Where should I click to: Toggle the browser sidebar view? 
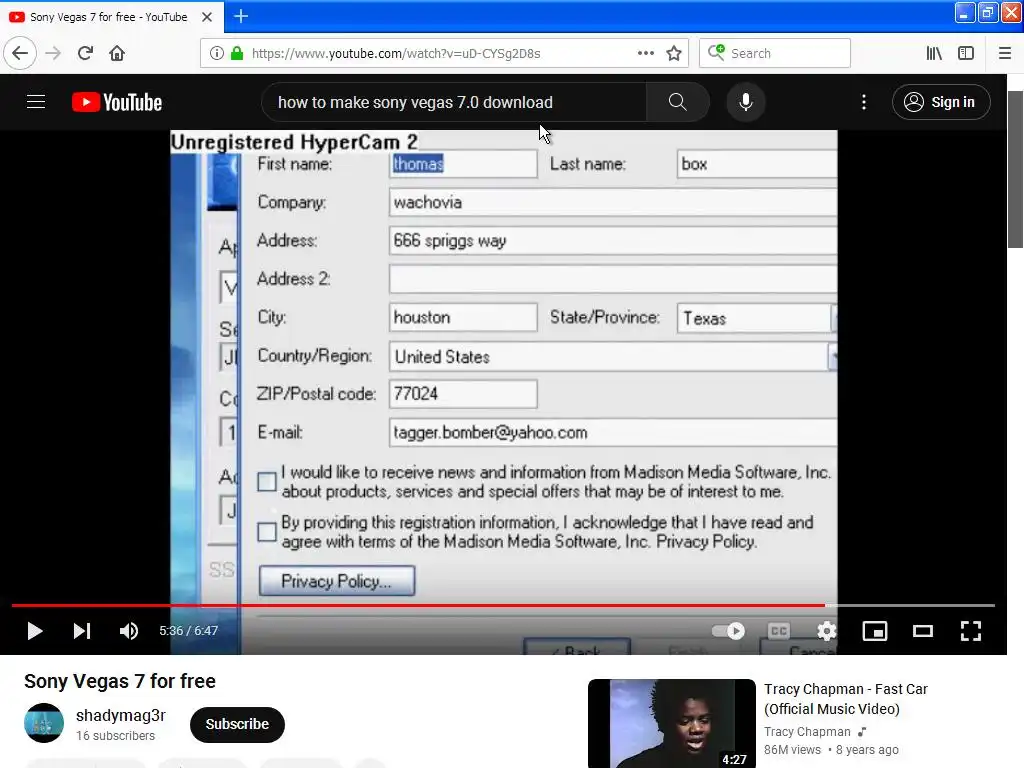966,54
